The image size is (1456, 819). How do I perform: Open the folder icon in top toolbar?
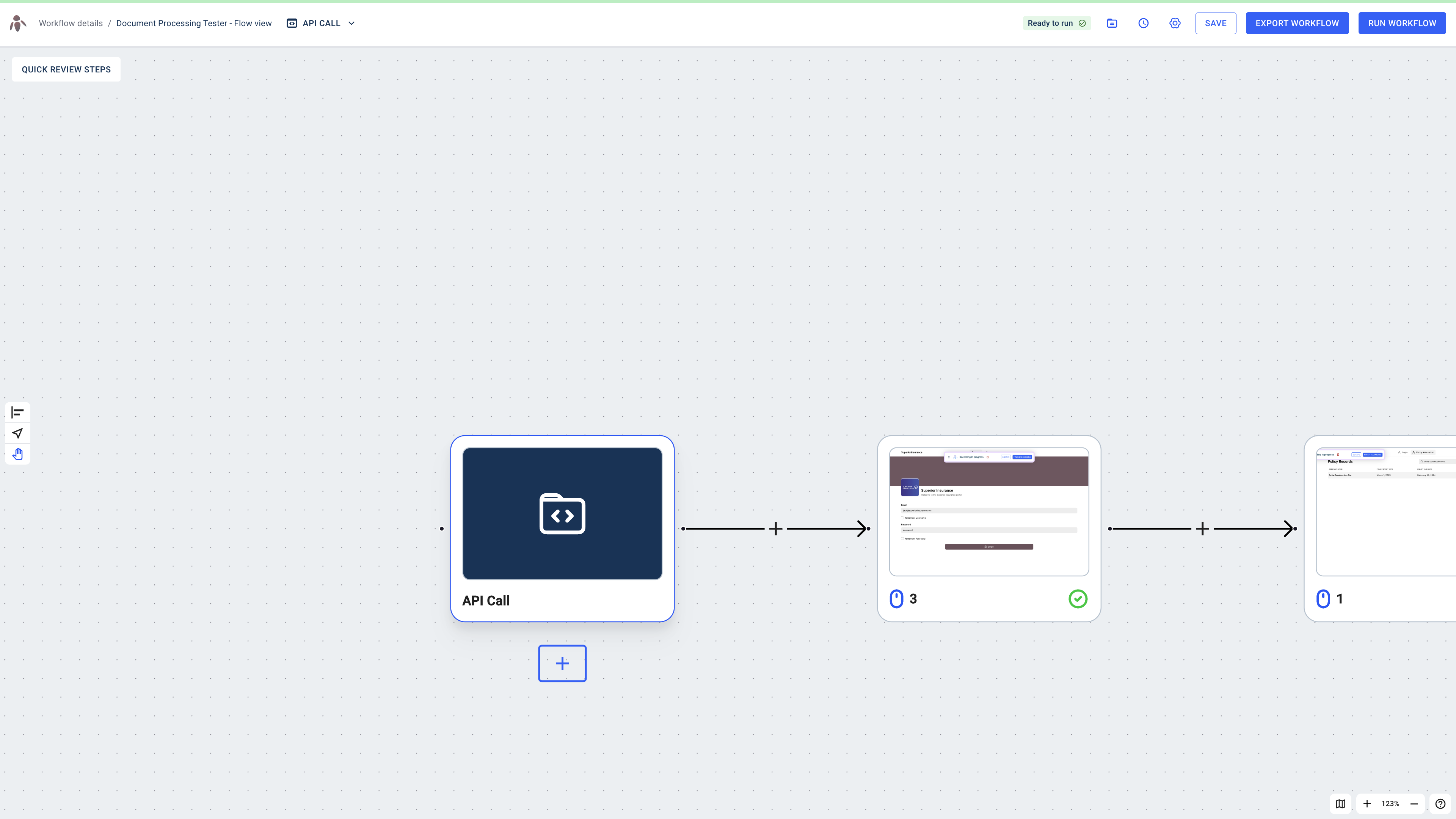1112,23
